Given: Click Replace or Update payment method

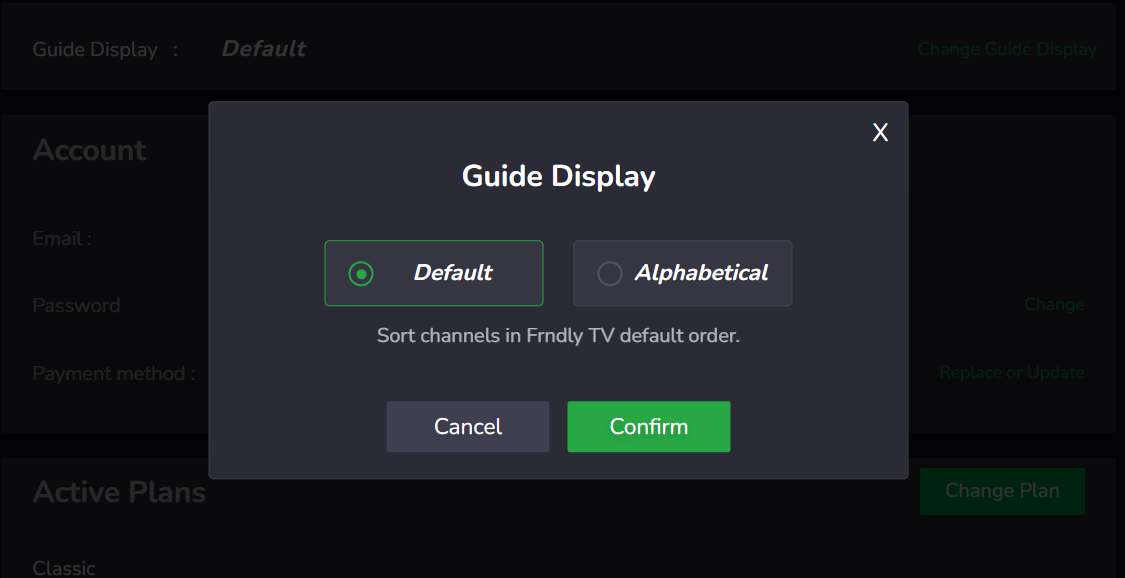Looking at the screenshot, I should click(x=1011, y=372).
